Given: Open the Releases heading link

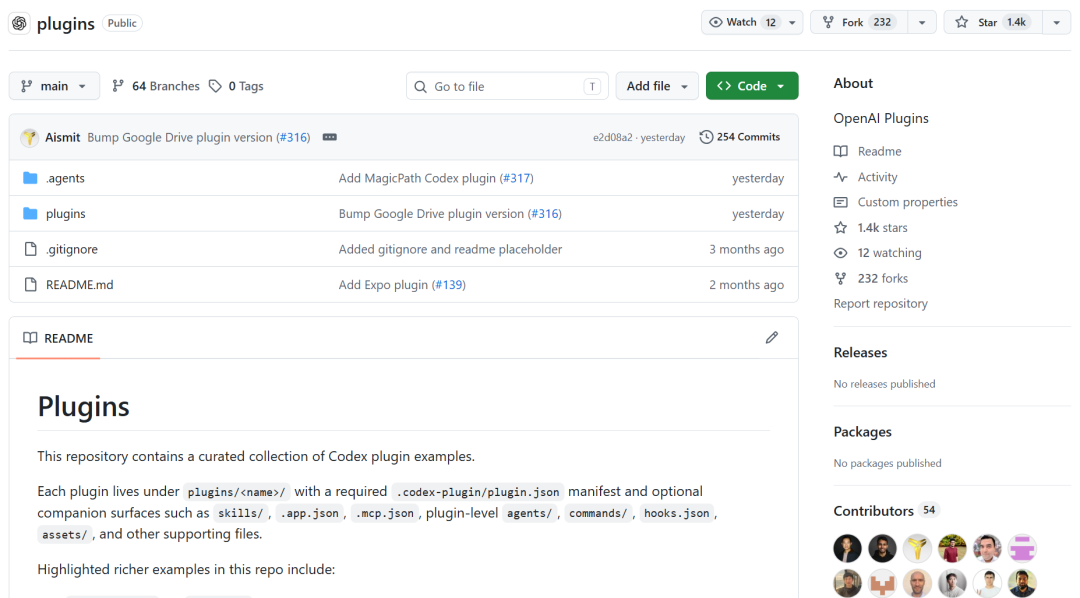Looking at the screenshot, I should tap(860, 353).
